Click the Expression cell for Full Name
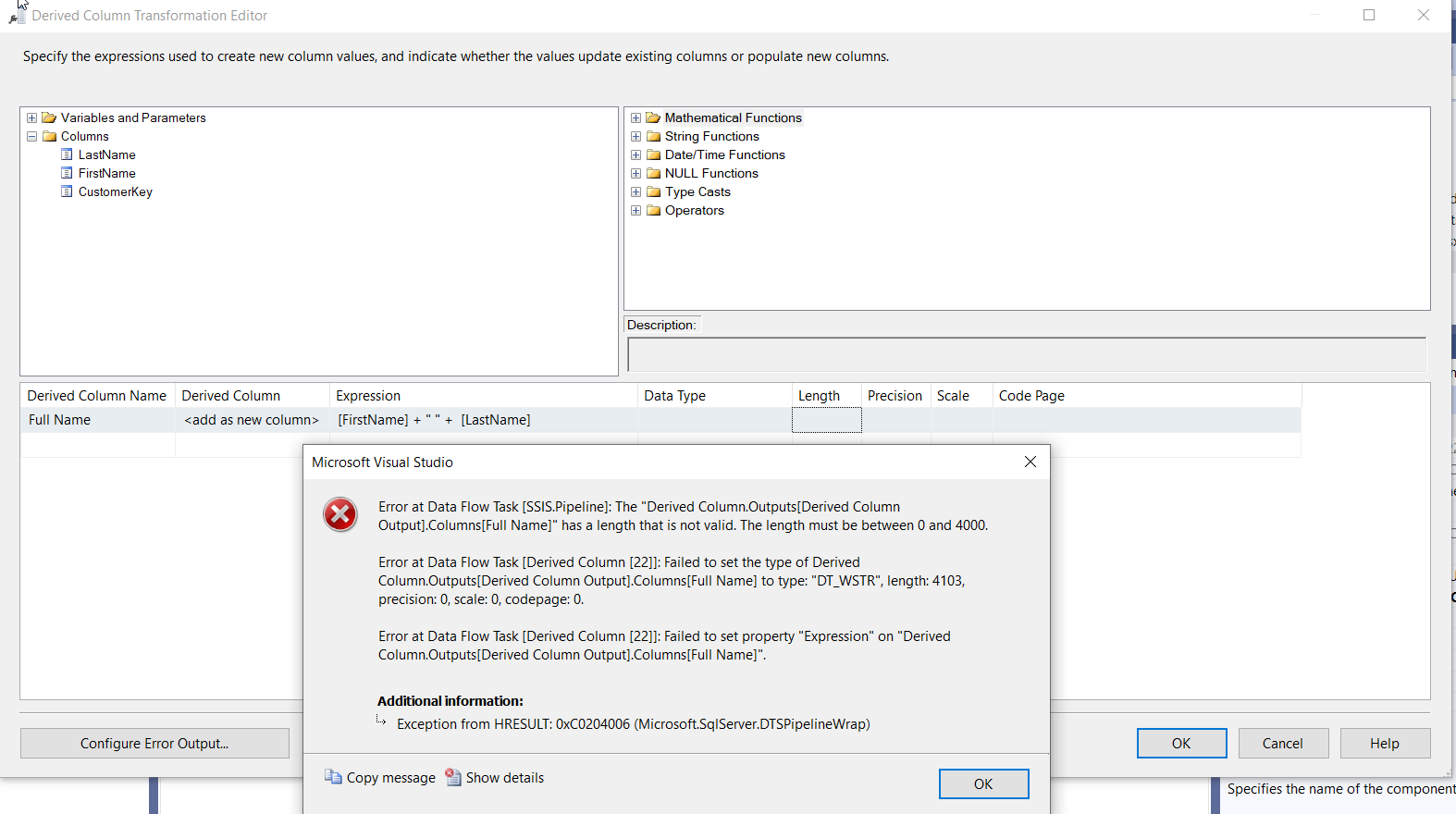The height and width of the screenshot is (814, 1456). coord(483,420)
